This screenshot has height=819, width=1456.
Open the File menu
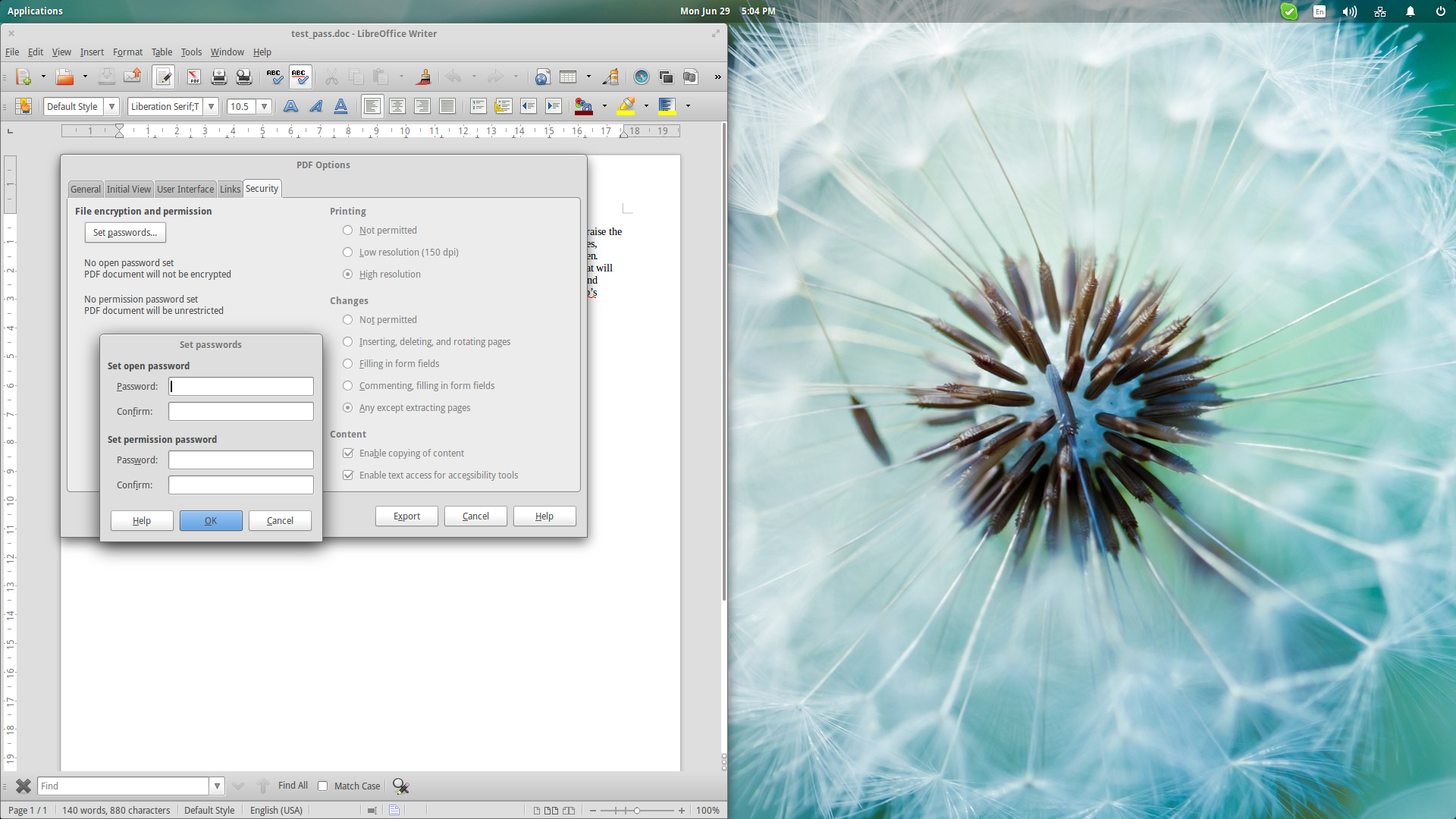[x=12, y=52]
